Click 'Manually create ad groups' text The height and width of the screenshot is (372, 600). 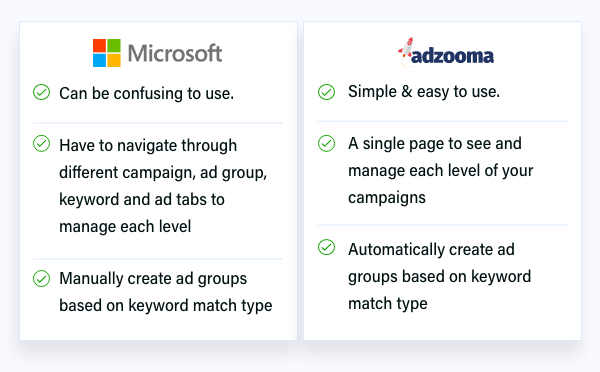point(153,279)
